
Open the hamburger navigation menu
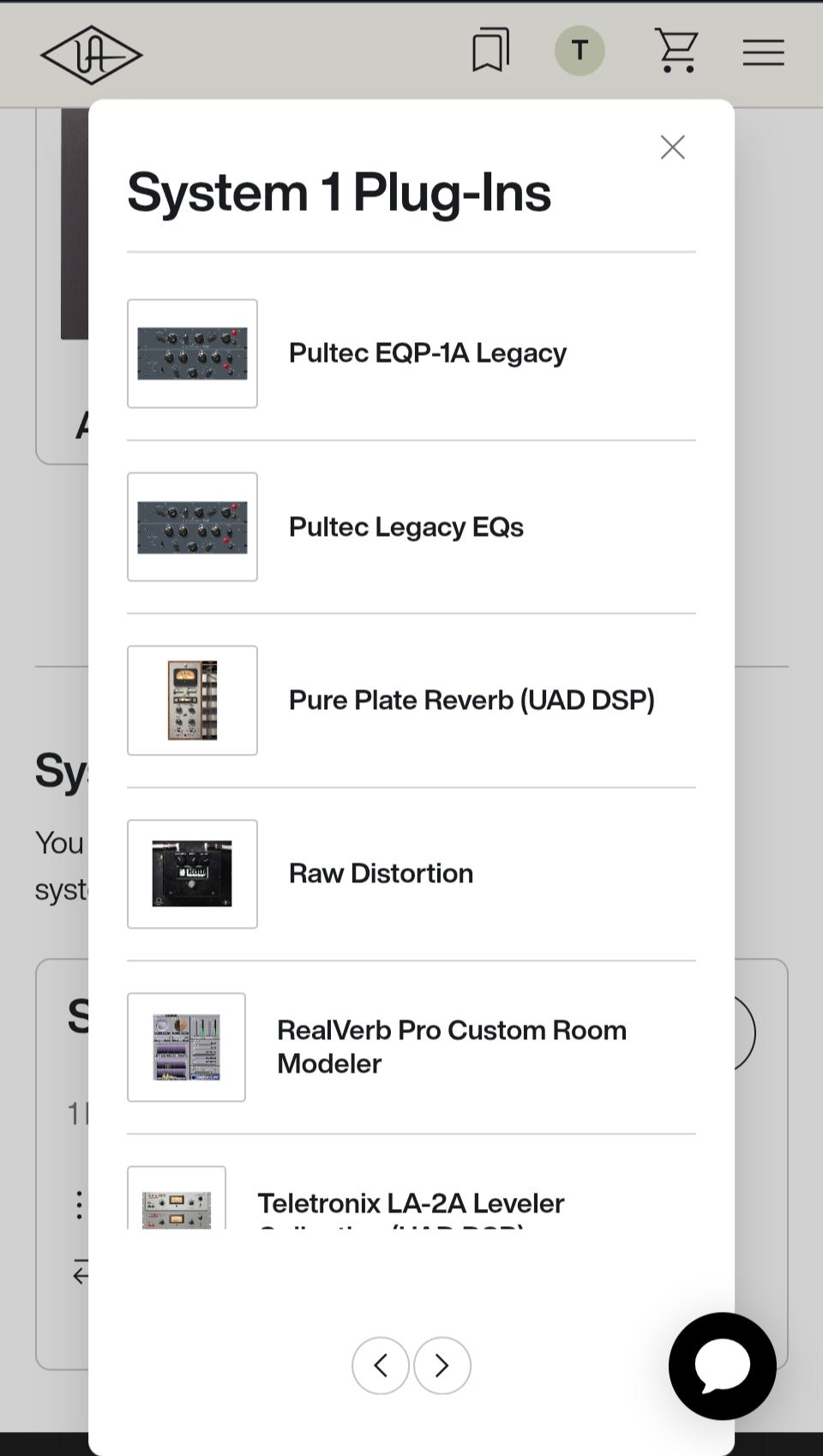click(763, 52)
